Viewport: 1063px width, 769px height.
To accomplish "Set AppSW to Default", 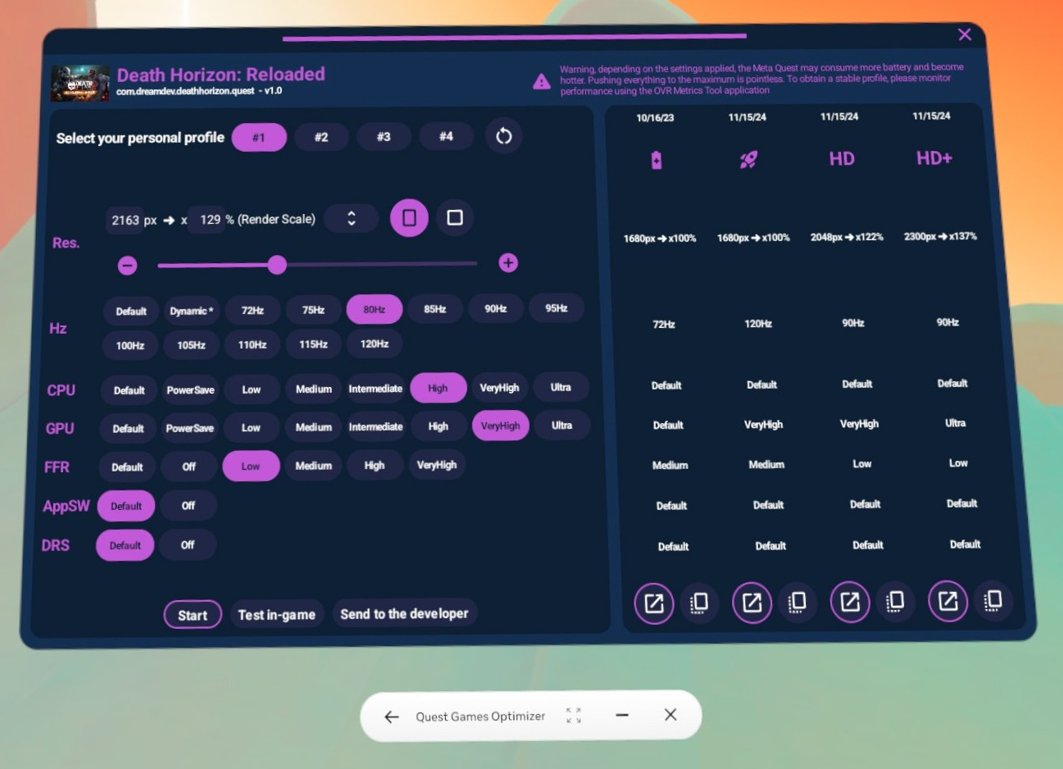I will pos(126,506).
